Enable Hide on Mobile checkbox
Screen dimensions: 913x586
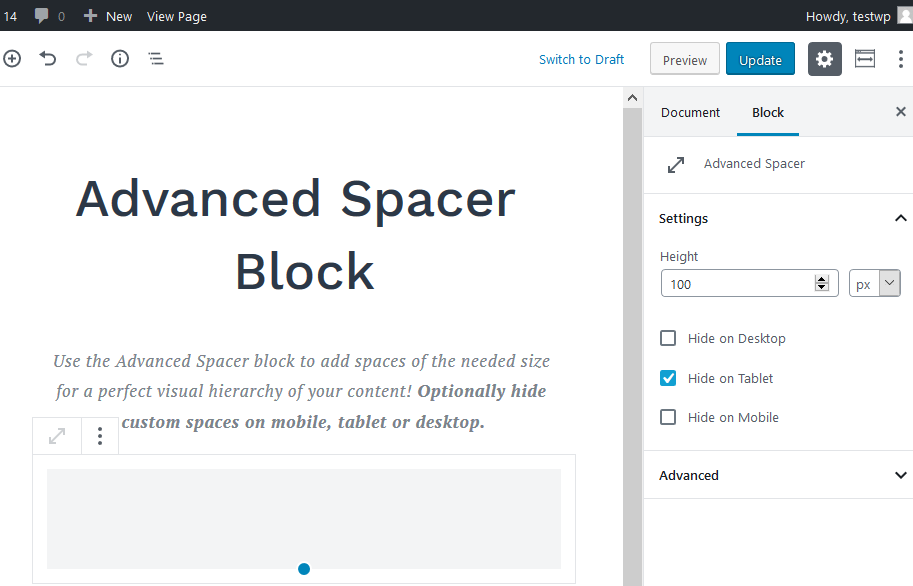pos(668,417)
